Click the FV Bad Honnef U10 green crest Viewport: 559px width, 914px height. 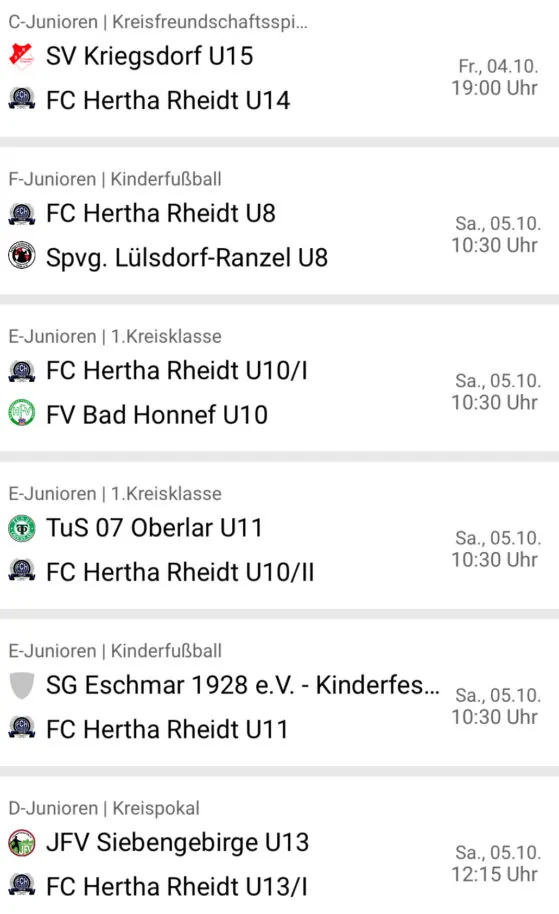coord(22,413)
